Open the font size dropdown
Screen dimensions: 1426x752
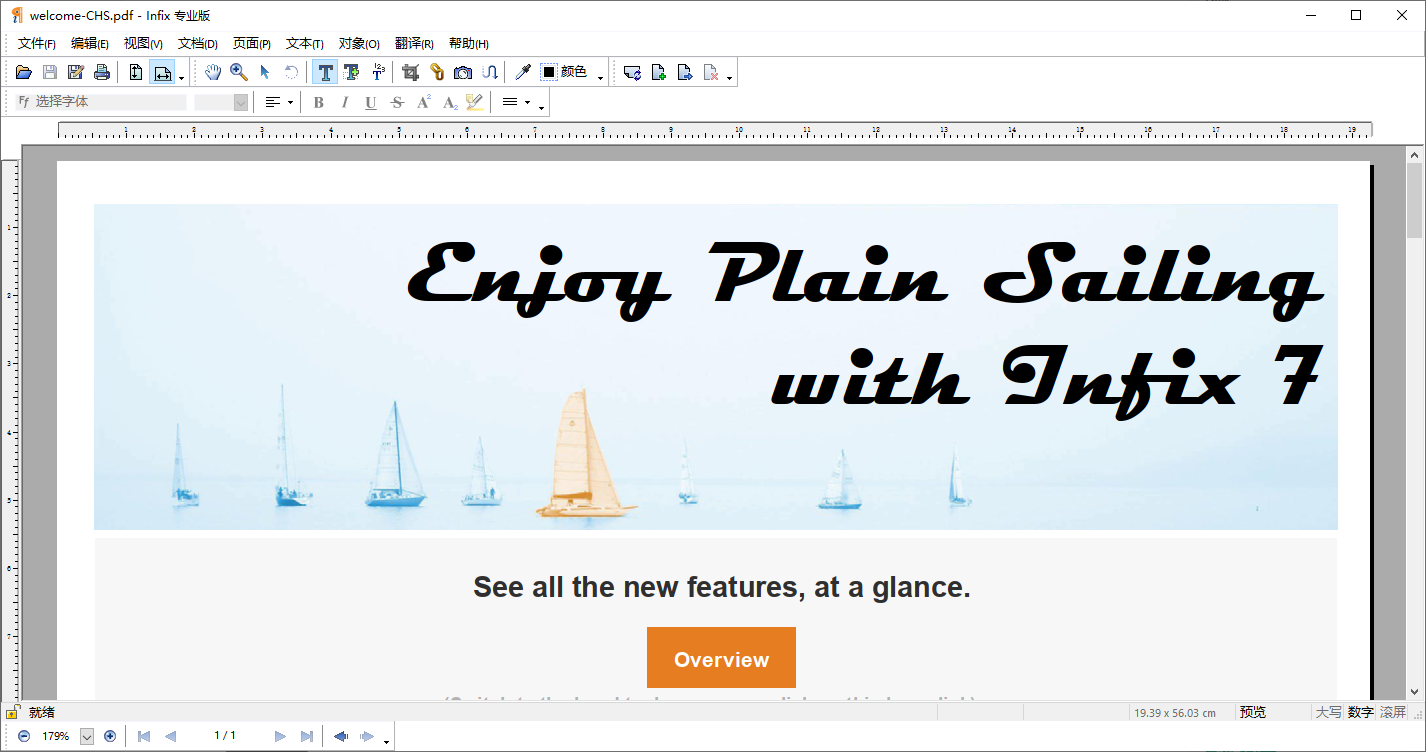click(x=240, y=101)
